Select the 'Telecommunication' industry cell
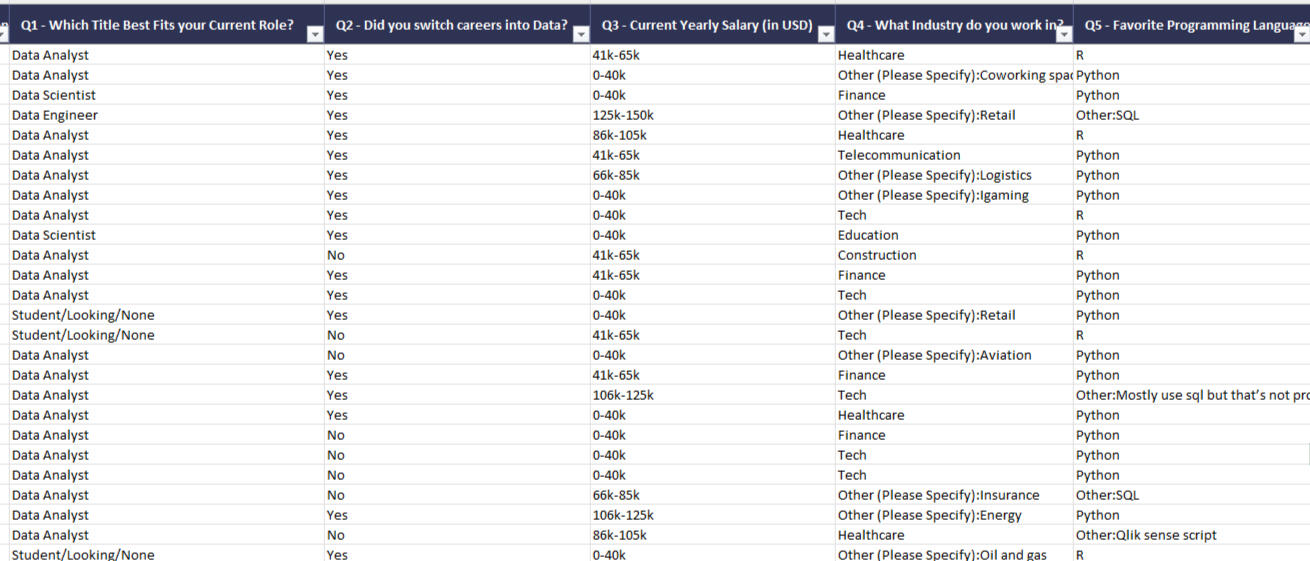The height and width of the screenshot is (561, 1310). [898, 155]
